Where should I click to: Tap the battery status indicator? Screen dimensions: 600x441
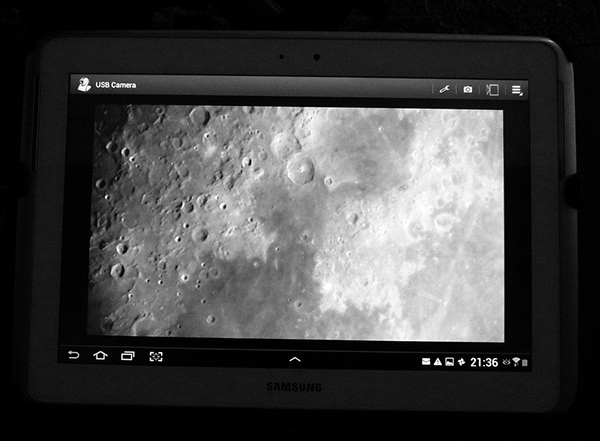click(525, 363)
